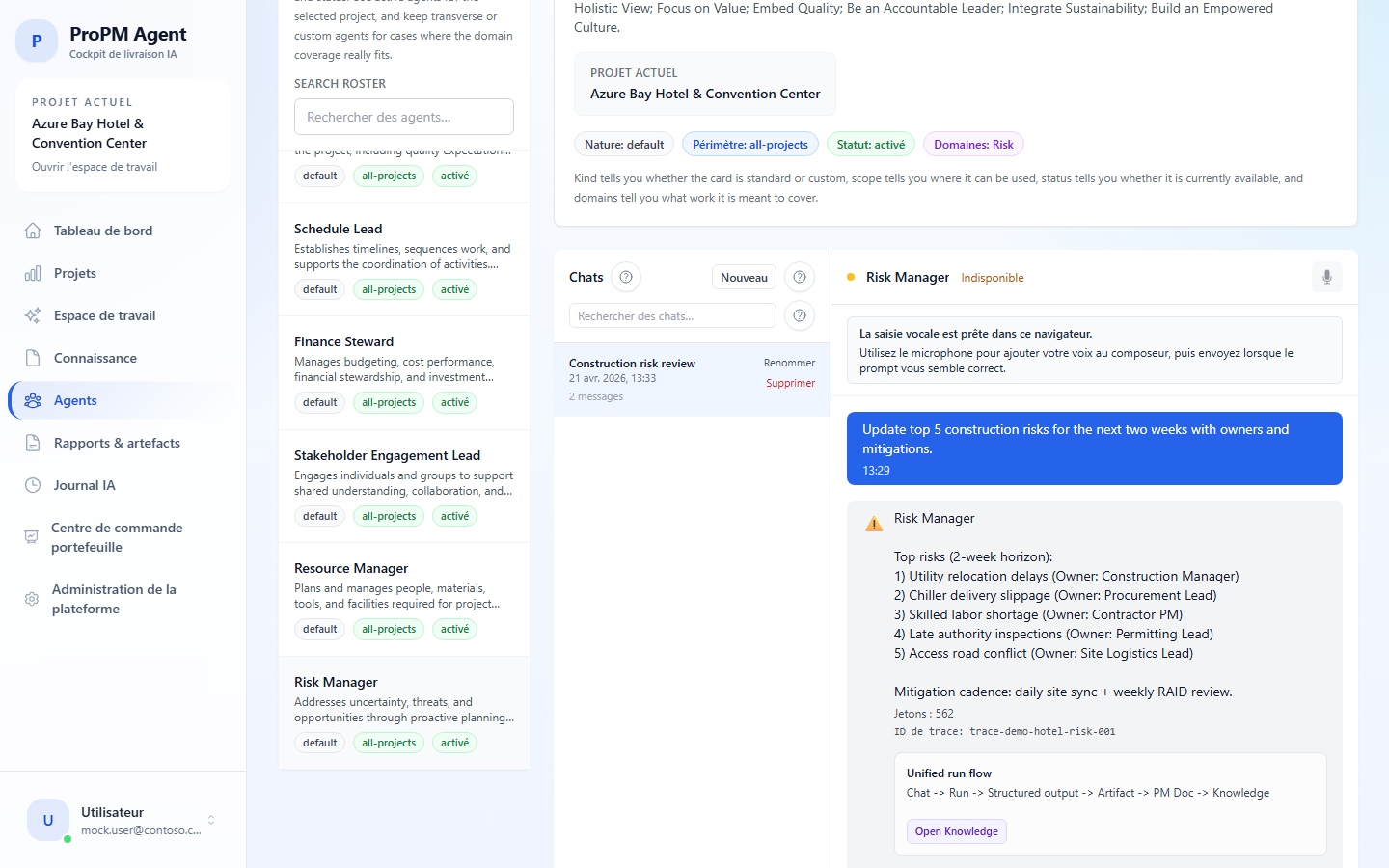Image resolution: width=1389 pixels, height=868 pixels.
Task: Select the Projets bar-chart icon
Action: click(x=32, y=273)
